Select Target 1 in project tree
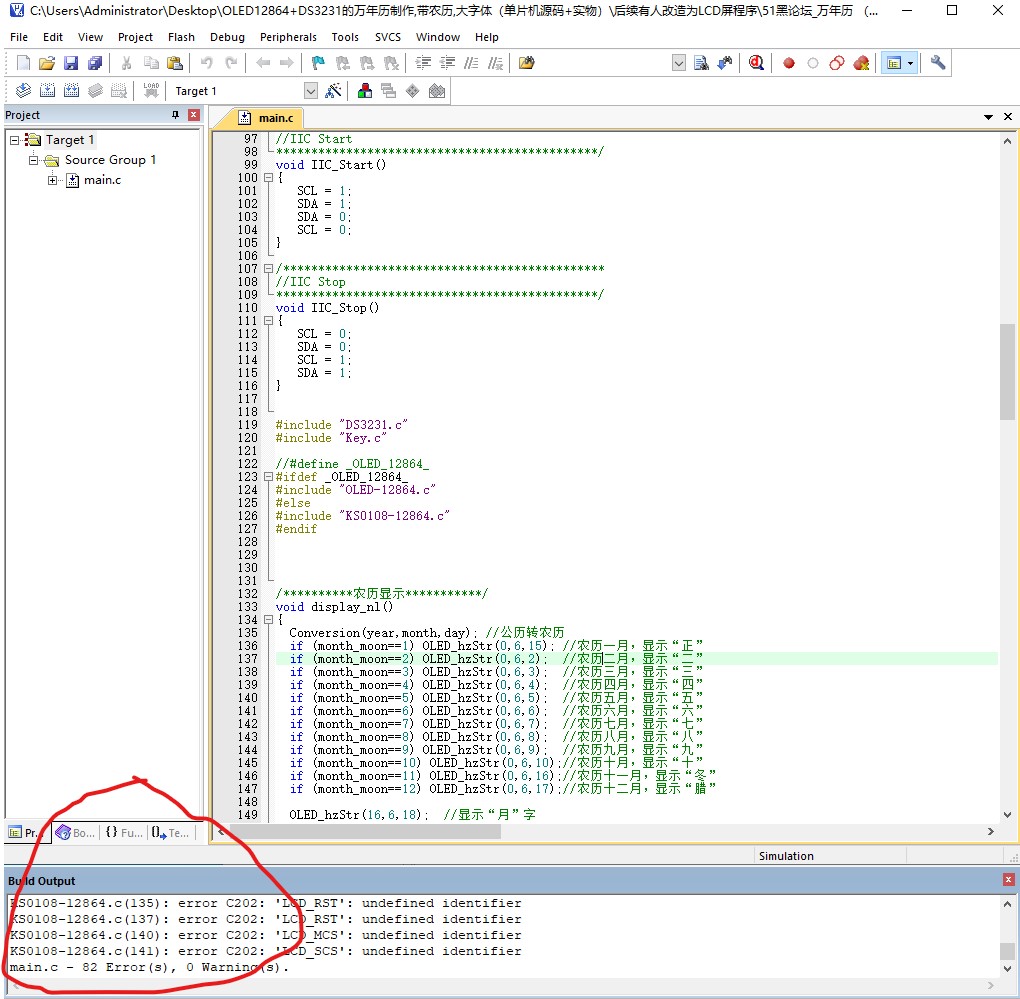1020x999 pixels. tap(70, 140)
